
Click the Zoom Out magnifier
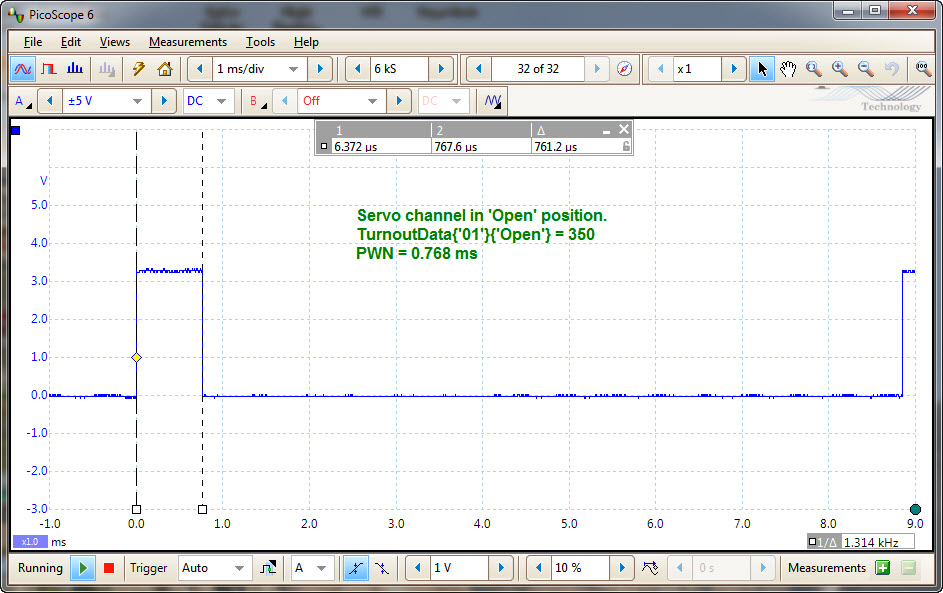tap(865, 69)
